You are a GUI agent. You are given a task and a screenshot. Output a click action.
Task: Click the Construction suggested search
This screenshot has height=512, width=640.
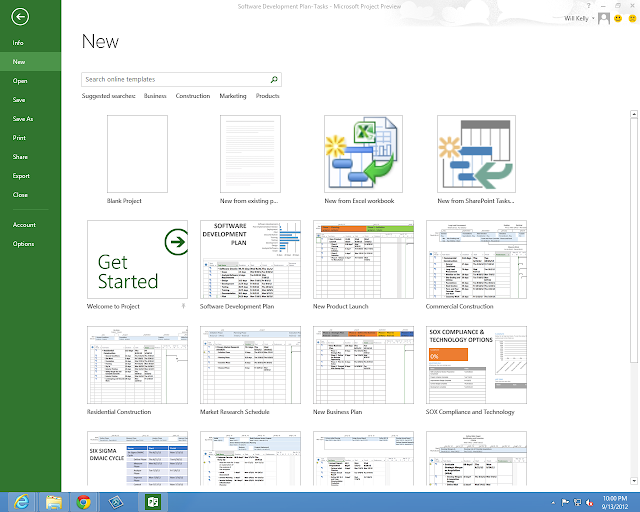[x=193, y=96]
